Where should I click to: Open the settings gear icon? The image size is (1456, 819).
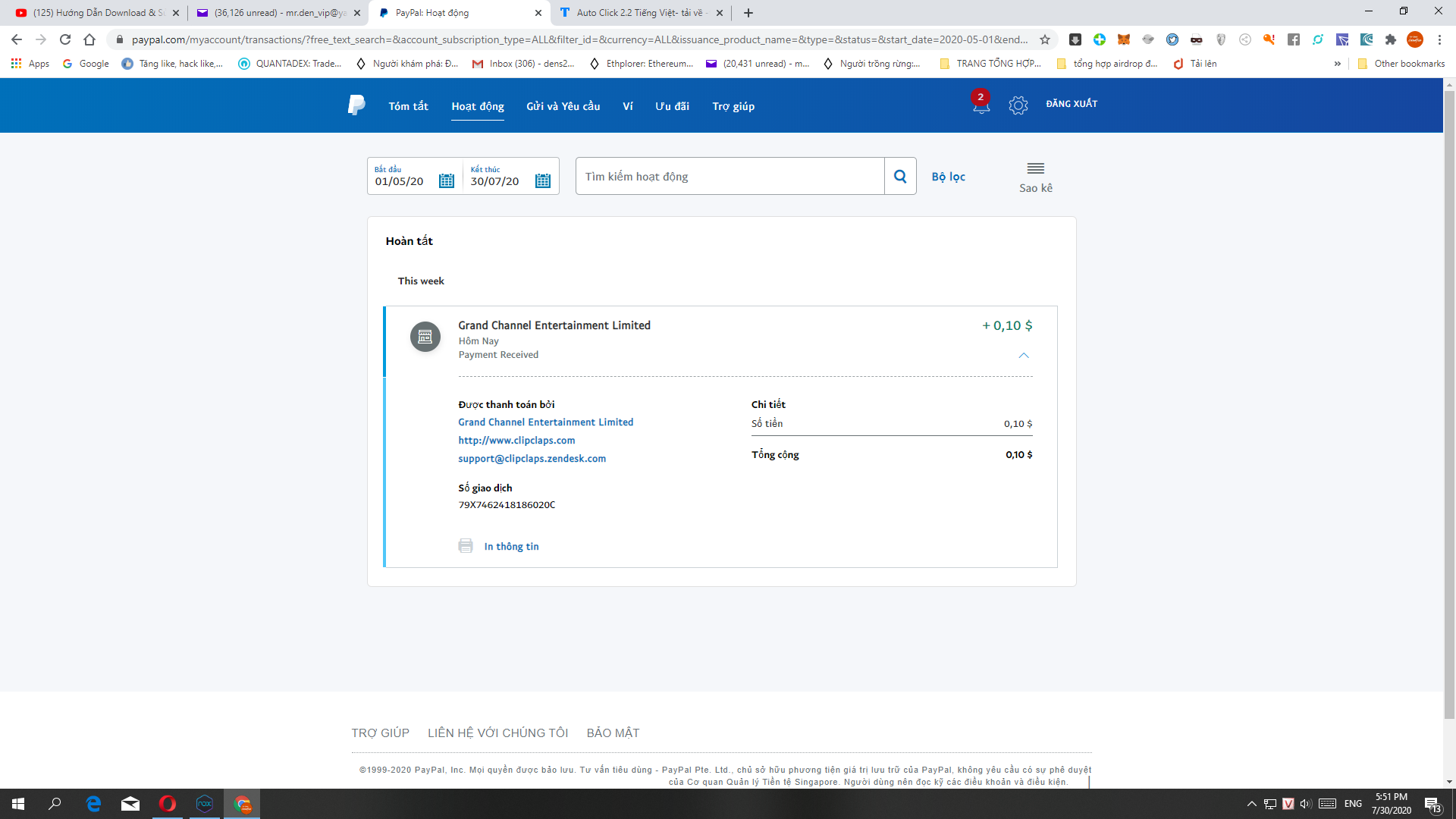[1018, 105]
